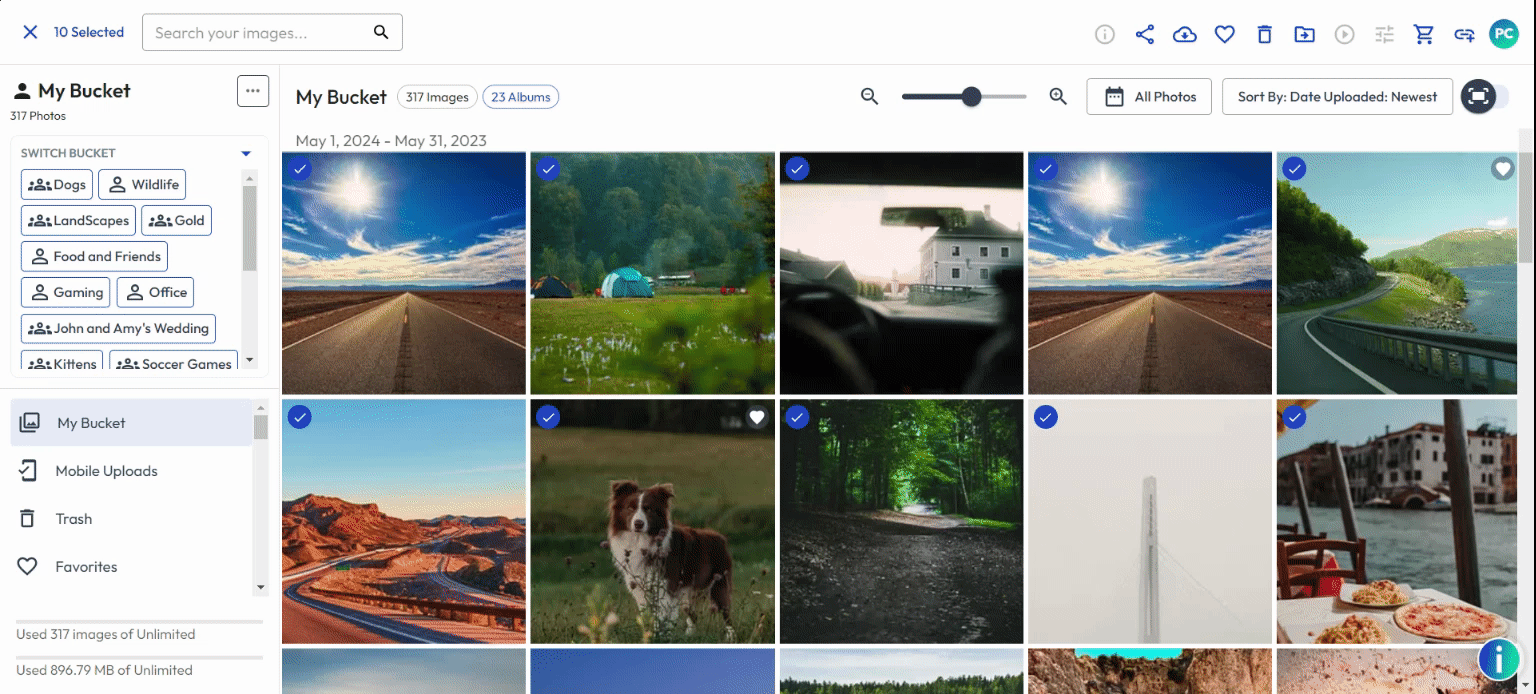Open the Trash section in the sidebar

click(x=131, y=519)
